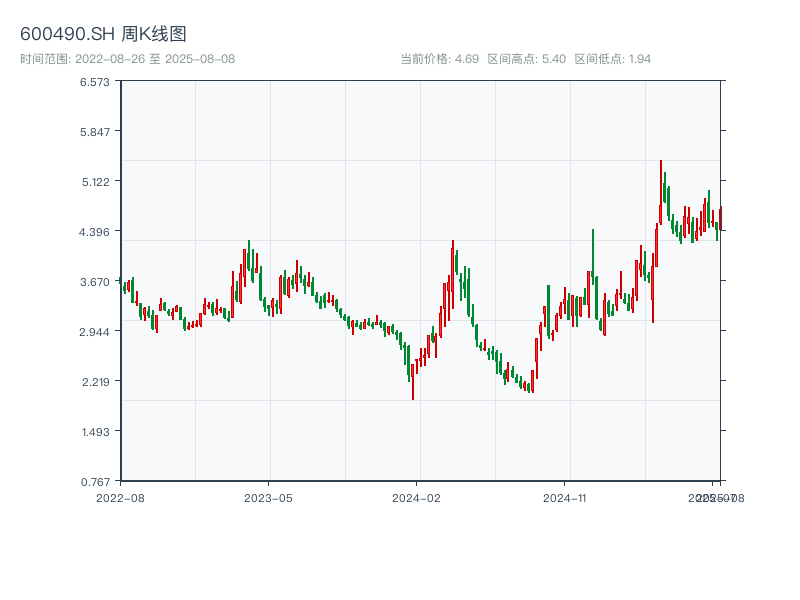
Task: Click the interval low label 区间低点: 1.94
Action: (613, 59)
